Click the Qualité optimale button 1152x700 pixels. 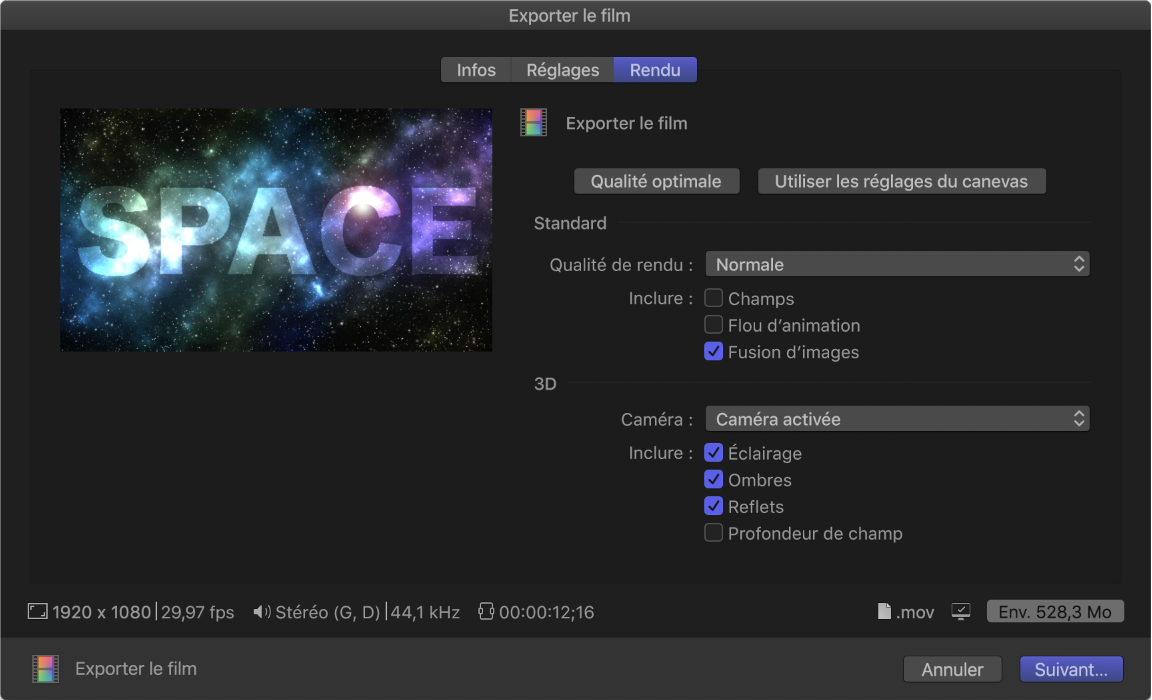coord(656,181)
